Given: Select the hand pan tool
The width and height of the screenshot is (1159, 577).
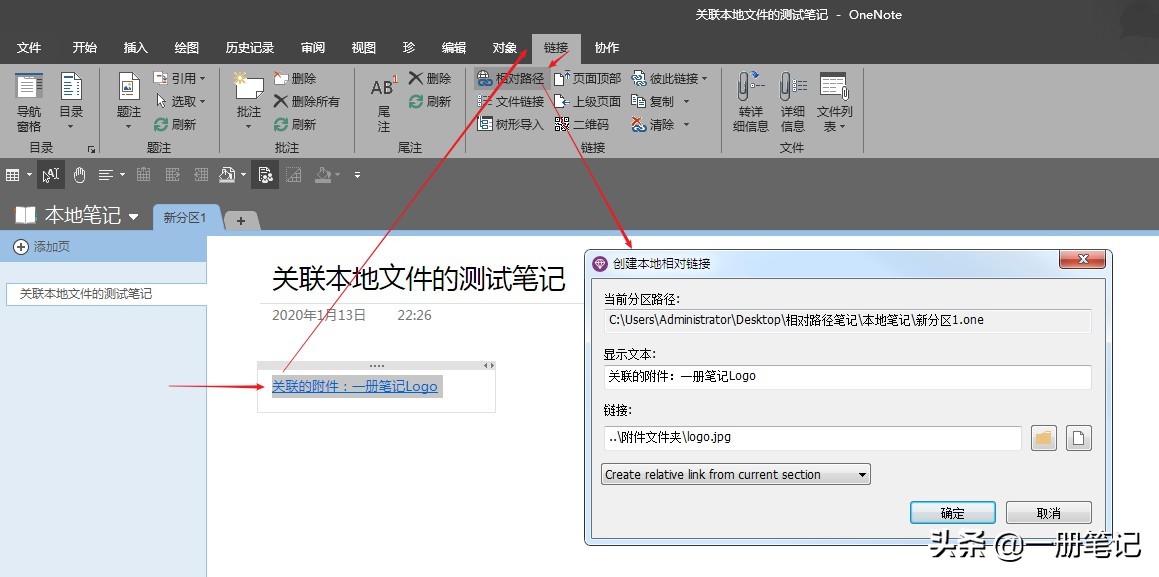Looking at the screenshot, I should click(79, 175).
